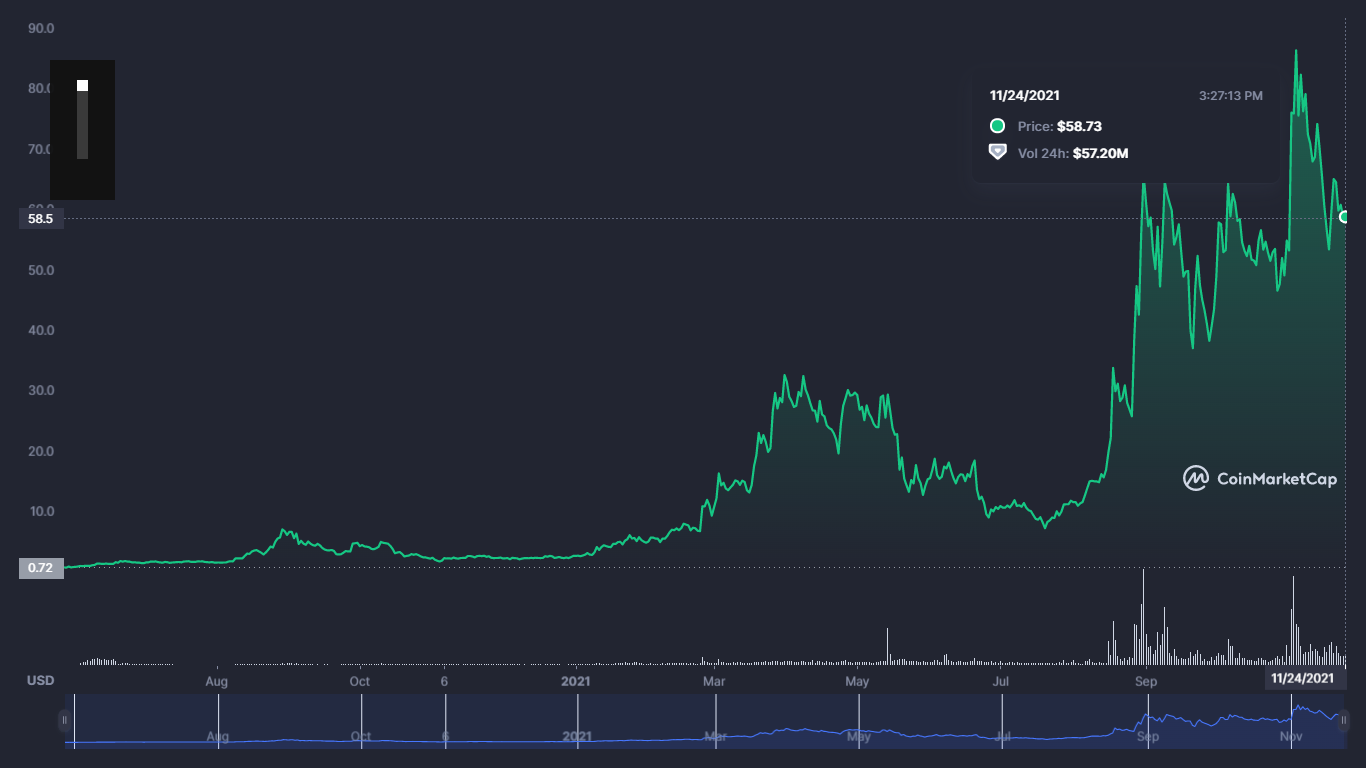Select the Aug label on the date axis
The width and height of the screenshot is (1366, 768).
click(216, 680)
